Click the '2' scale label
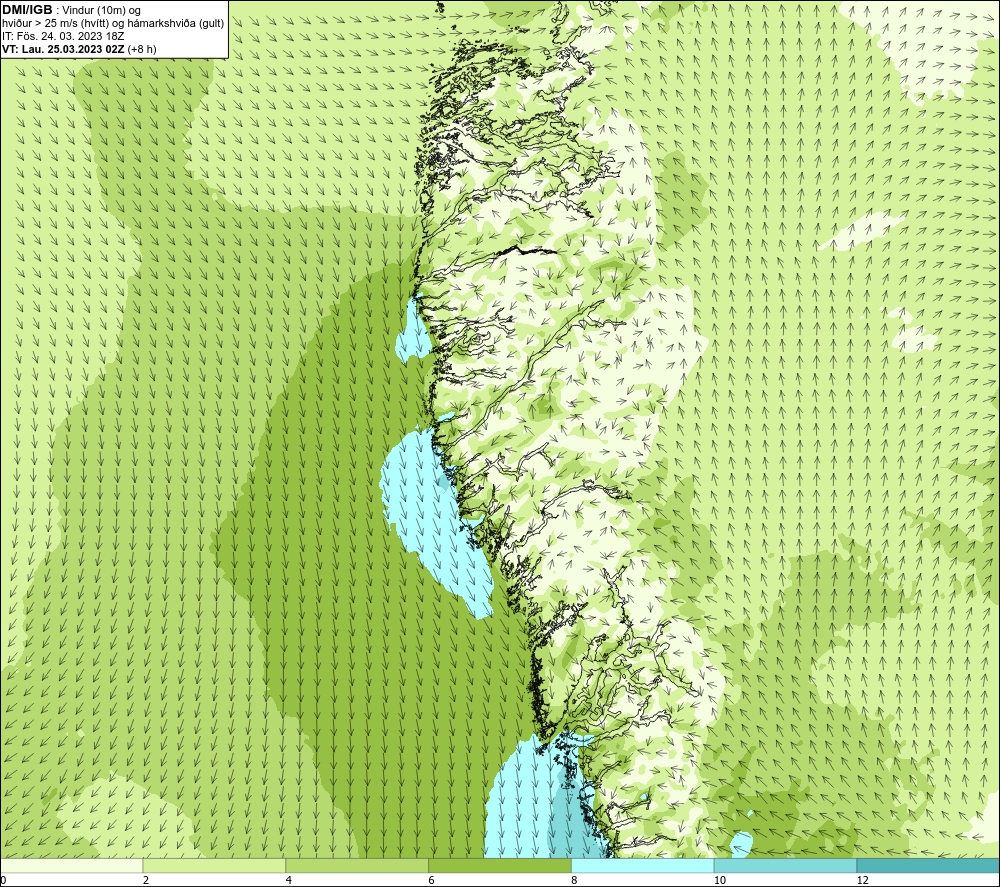 tap(146, 880)
